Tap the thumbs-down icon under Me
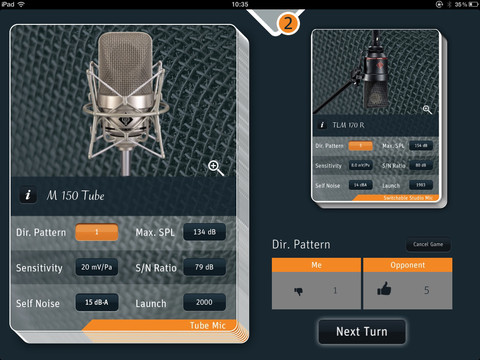Image resolution: width=480 pixels, height=360 pixels. pyautogui.click(x=298, y=291)
